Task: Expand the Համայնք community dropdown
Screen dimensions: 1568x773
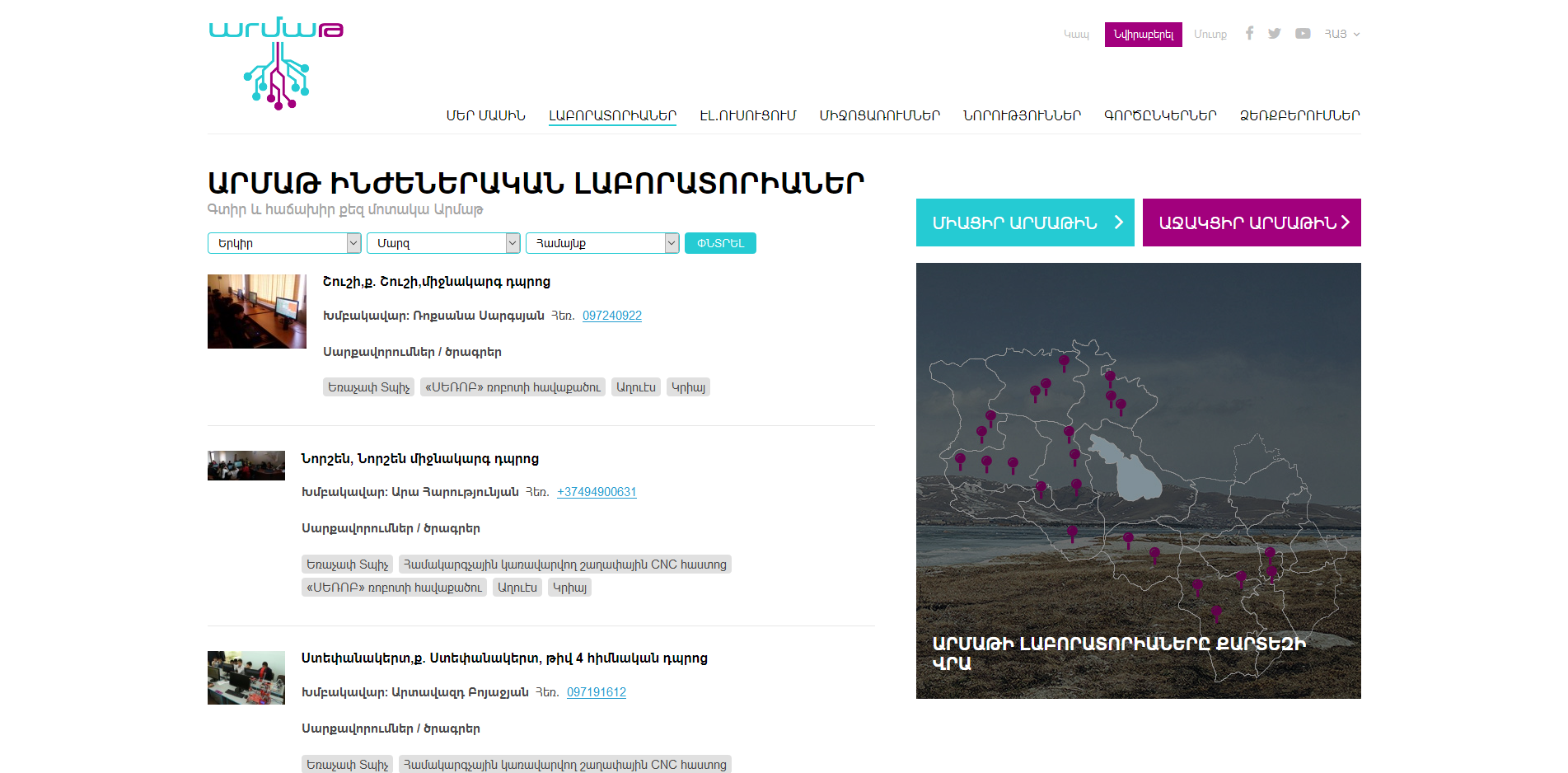Action: tap(602, 243)
